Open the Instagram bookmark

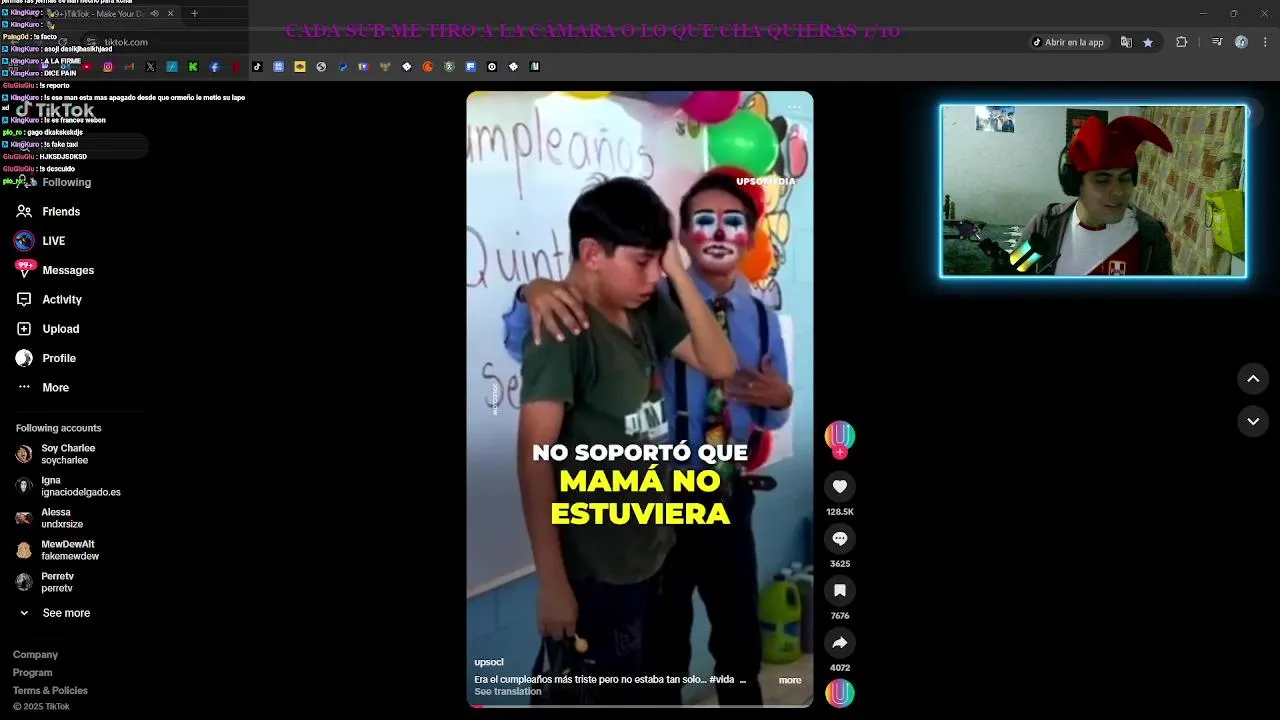tap(108, 67)
